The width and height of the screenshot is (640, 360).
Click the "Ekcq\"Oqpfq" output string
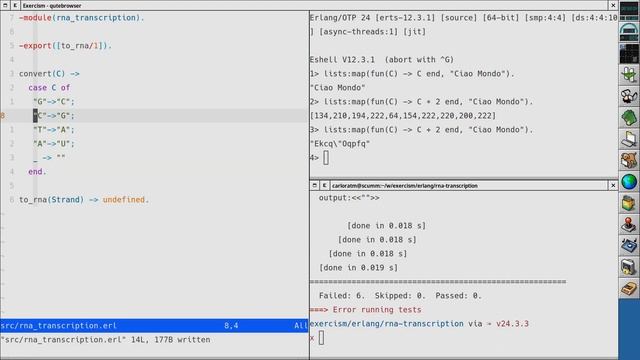click(340, 144)
